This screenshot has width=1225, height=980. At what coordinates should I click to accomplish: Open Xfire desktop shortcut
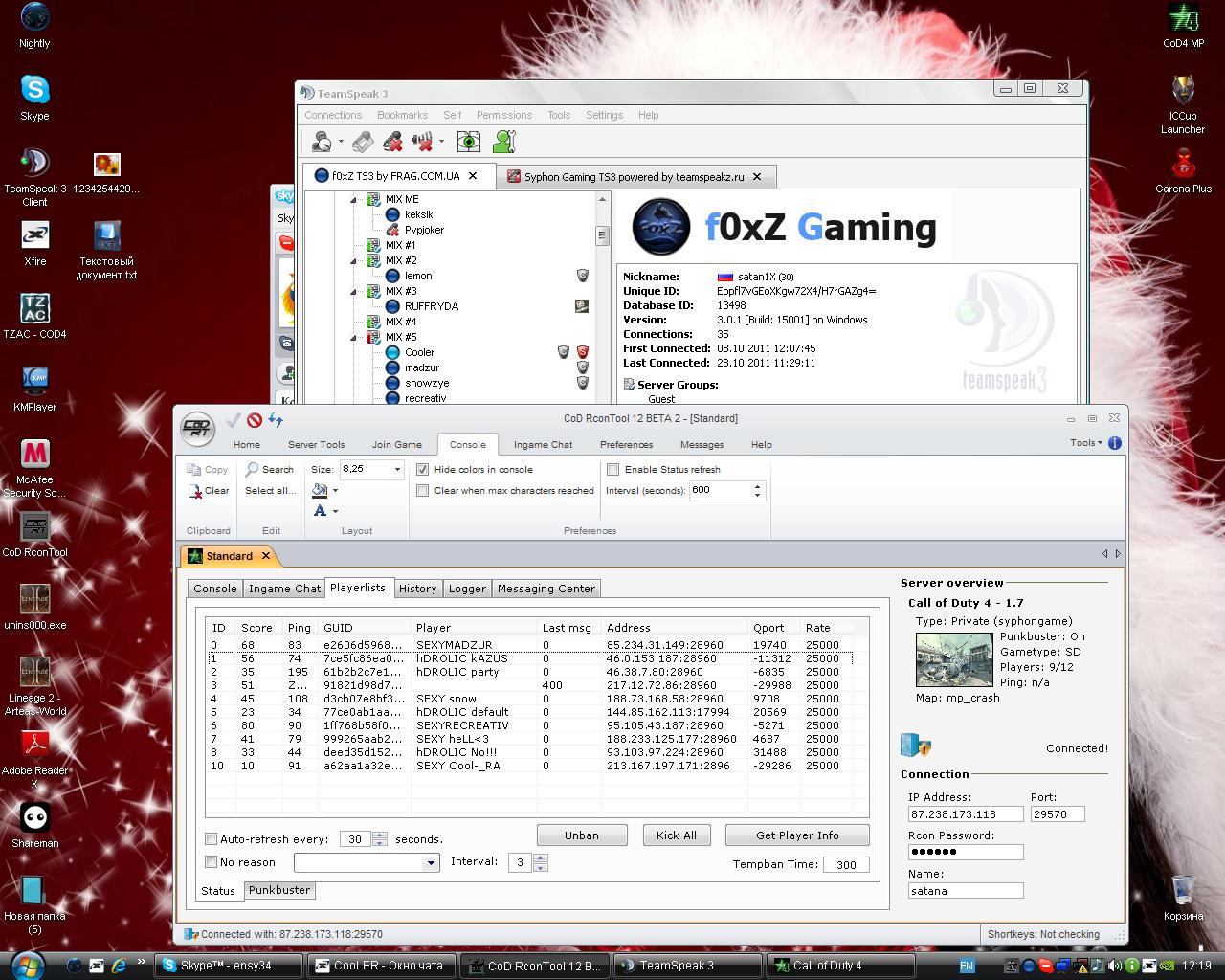coord(35,243)
